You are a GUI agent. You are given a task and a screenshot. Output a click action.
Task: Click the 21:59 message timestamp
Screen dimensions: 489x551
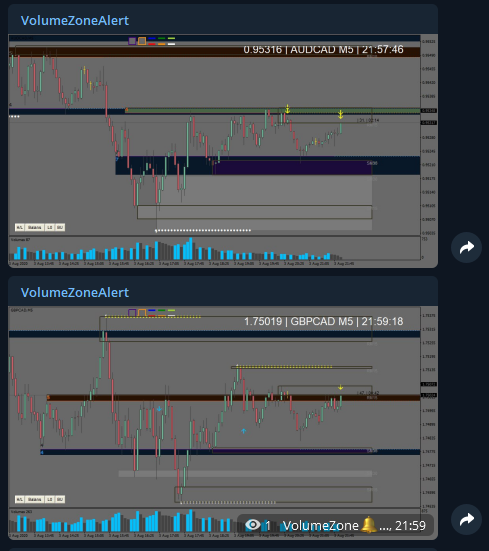point(410,526)
